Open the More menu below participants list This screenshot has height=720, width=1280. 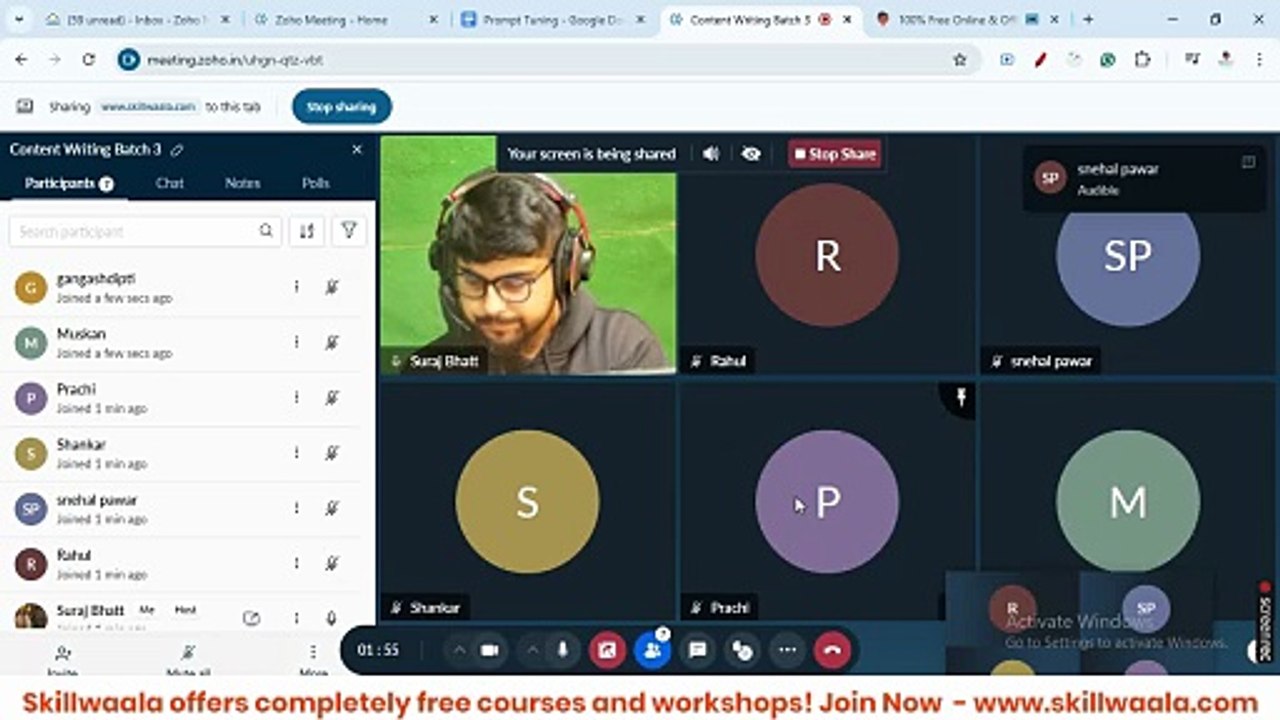click(313, 660)
